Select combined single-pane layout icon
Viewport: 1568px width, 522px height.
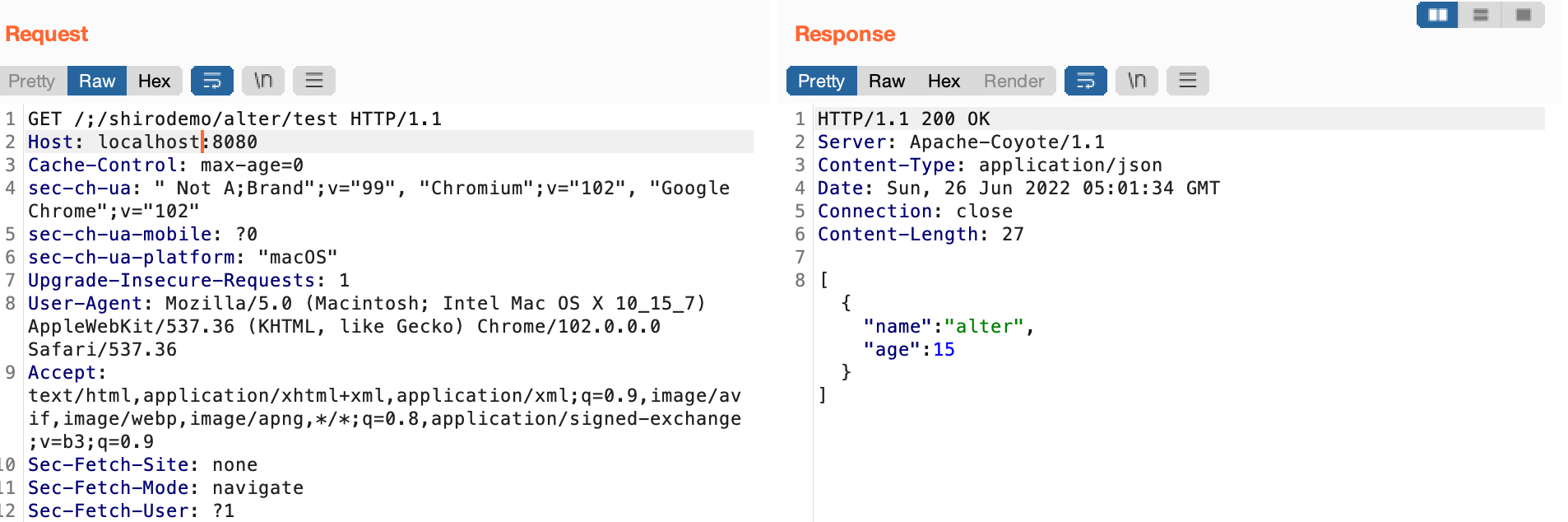coord(1523,15)
